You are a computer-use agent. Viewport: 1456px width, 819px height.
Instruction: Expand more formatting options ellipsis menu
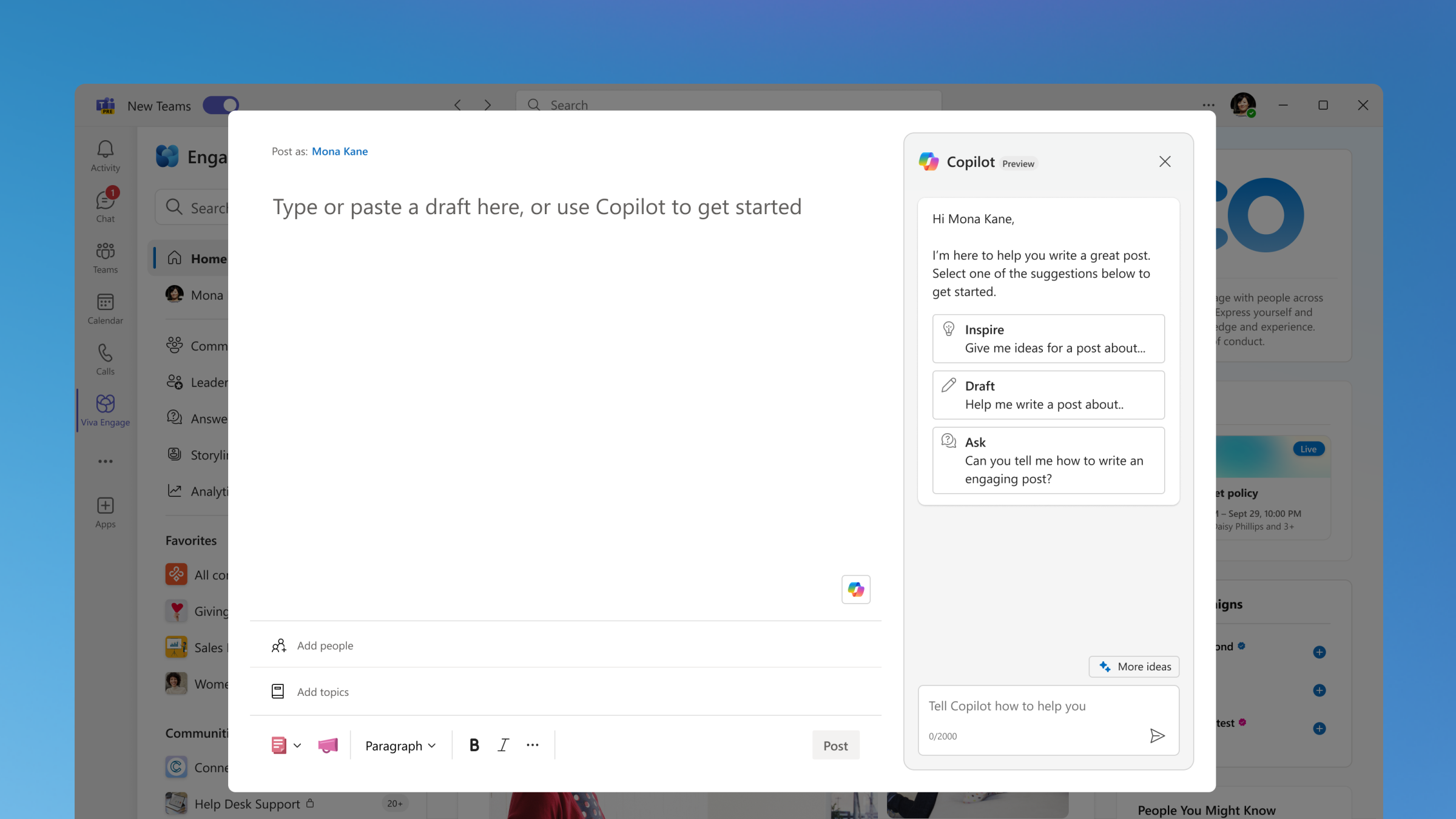click(533, 744)
